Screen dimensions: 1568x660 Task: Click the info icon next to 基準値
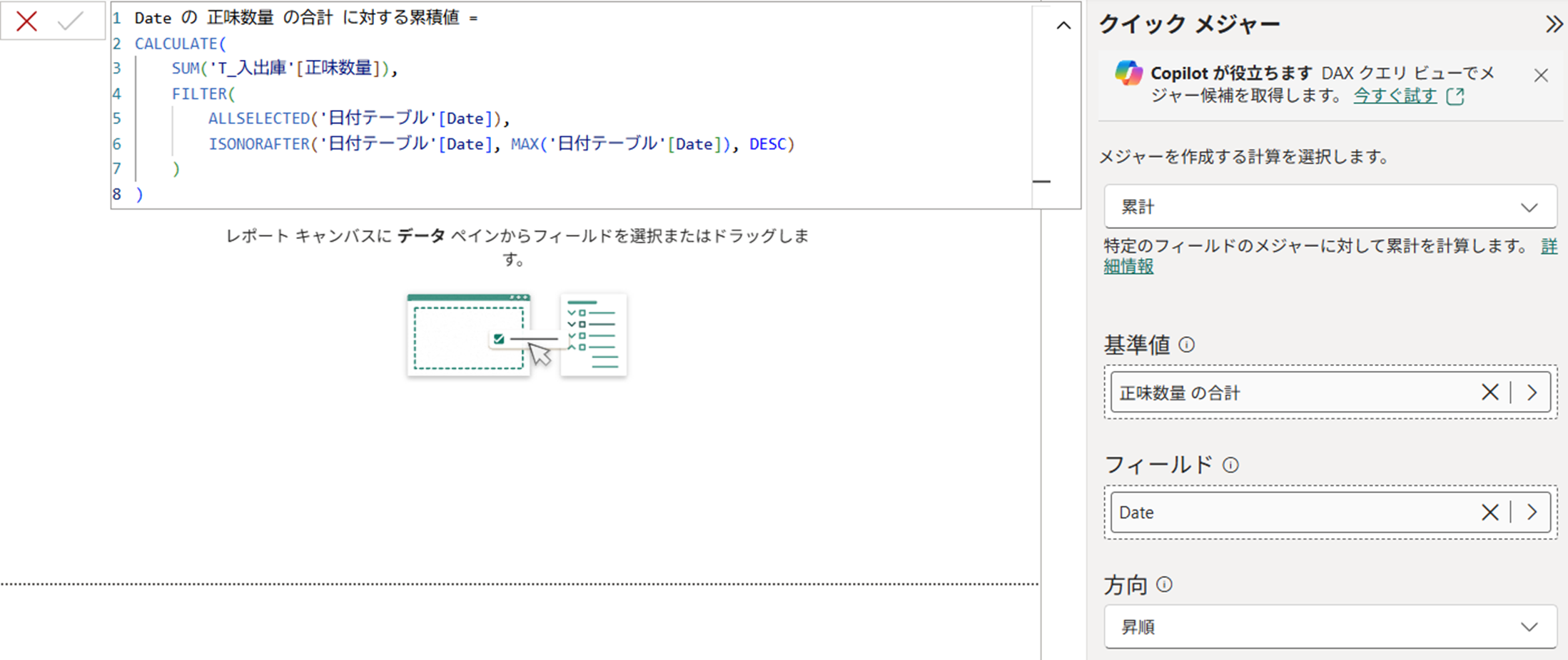click(1186, 345)
